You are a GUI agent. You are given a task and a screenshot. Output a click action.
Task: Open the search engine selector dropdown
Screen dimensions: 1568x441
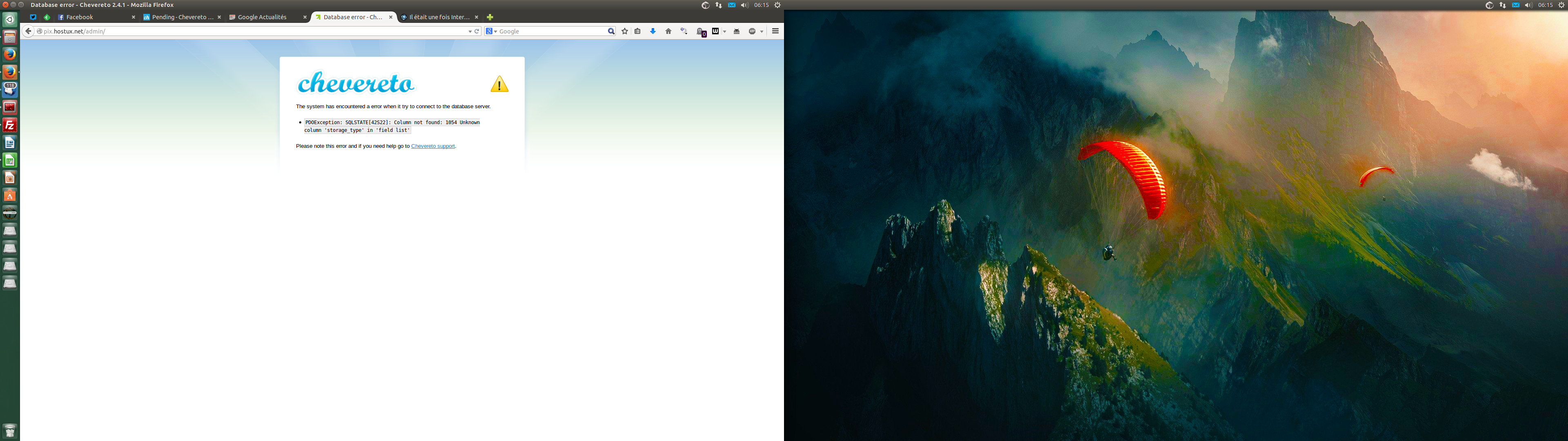[491, 31]
